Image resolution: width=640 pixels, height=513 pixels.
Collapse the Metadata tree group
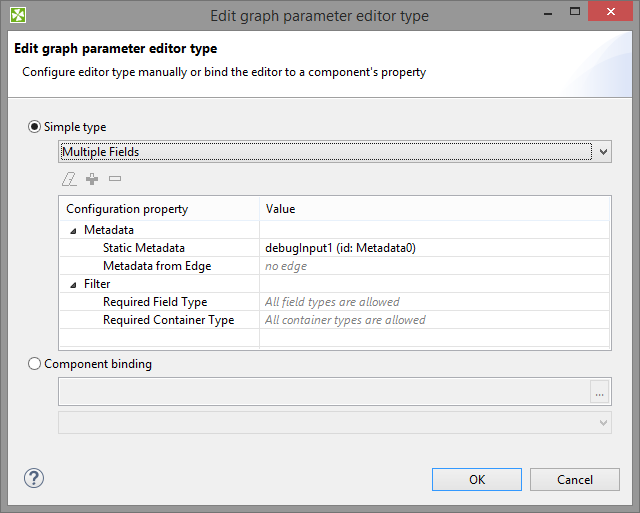coord(73,230)
